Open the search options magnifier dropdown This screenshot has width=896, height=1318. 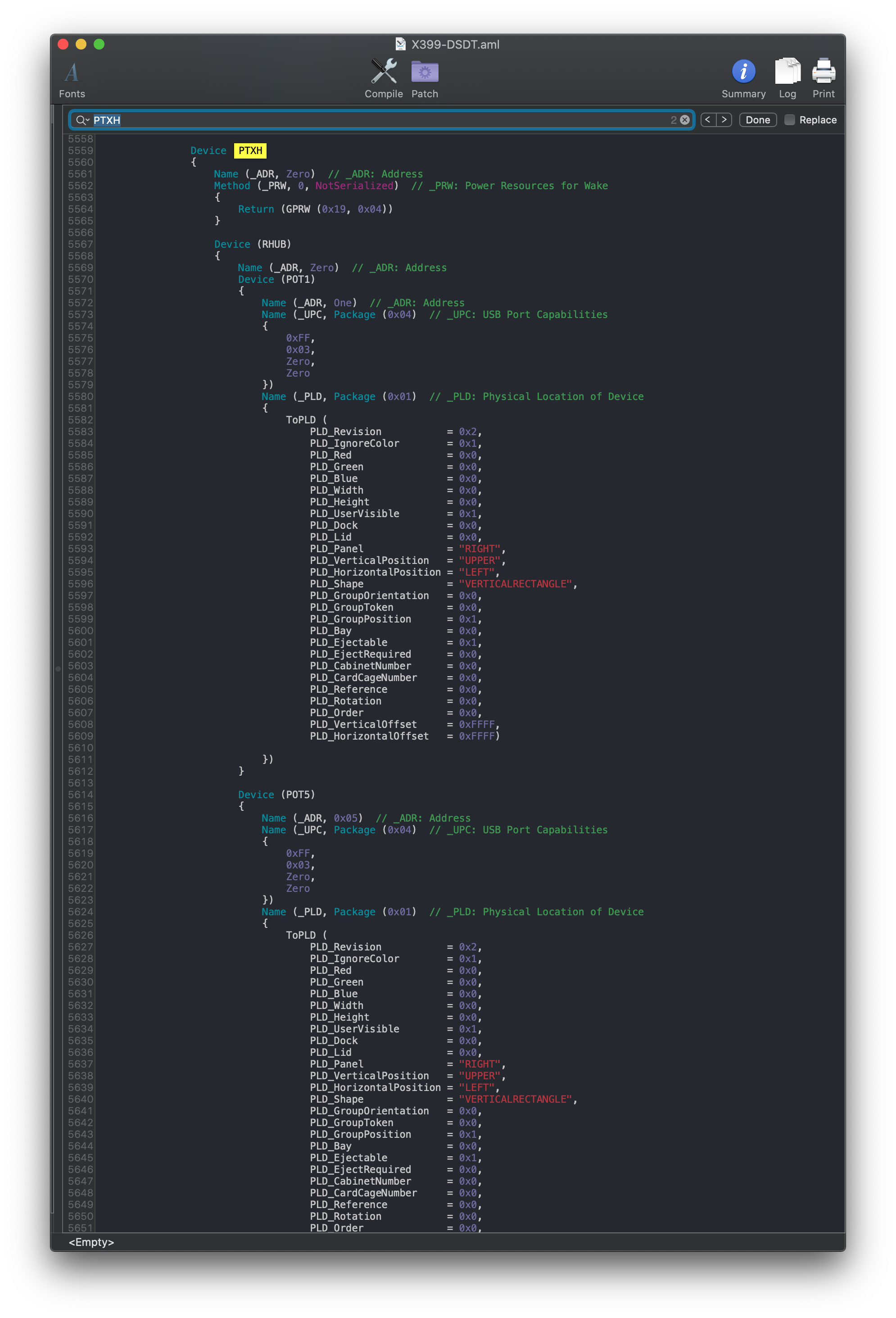(x=82, y=120)
